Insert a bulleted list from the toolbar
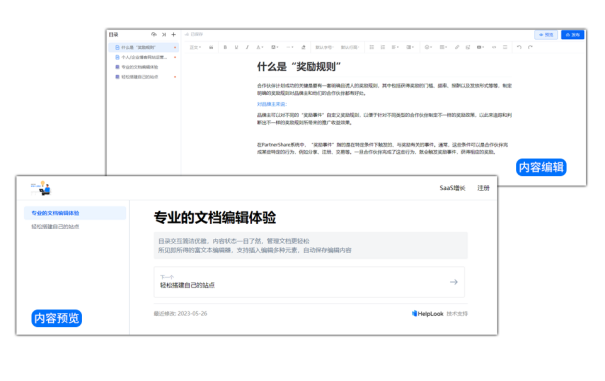The height and width of the screenshot is (381, 605). coord(372,47)
